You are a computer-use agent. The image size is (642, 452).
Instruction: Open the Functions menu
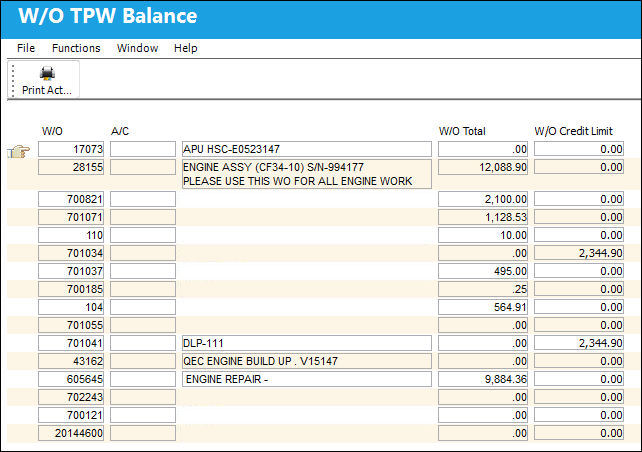click(76, 48)
